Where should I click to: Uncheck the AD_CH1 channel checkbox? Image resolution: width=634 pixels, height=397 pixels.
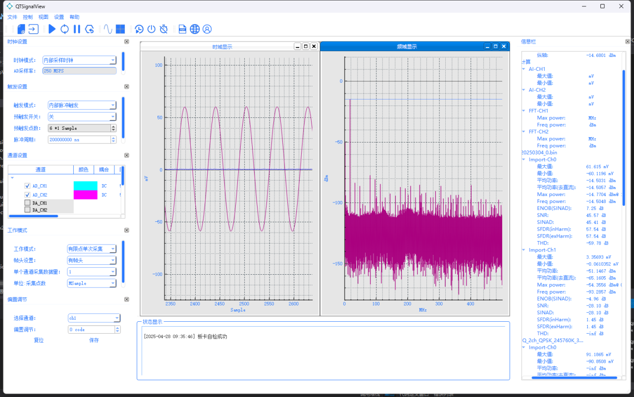27,186
